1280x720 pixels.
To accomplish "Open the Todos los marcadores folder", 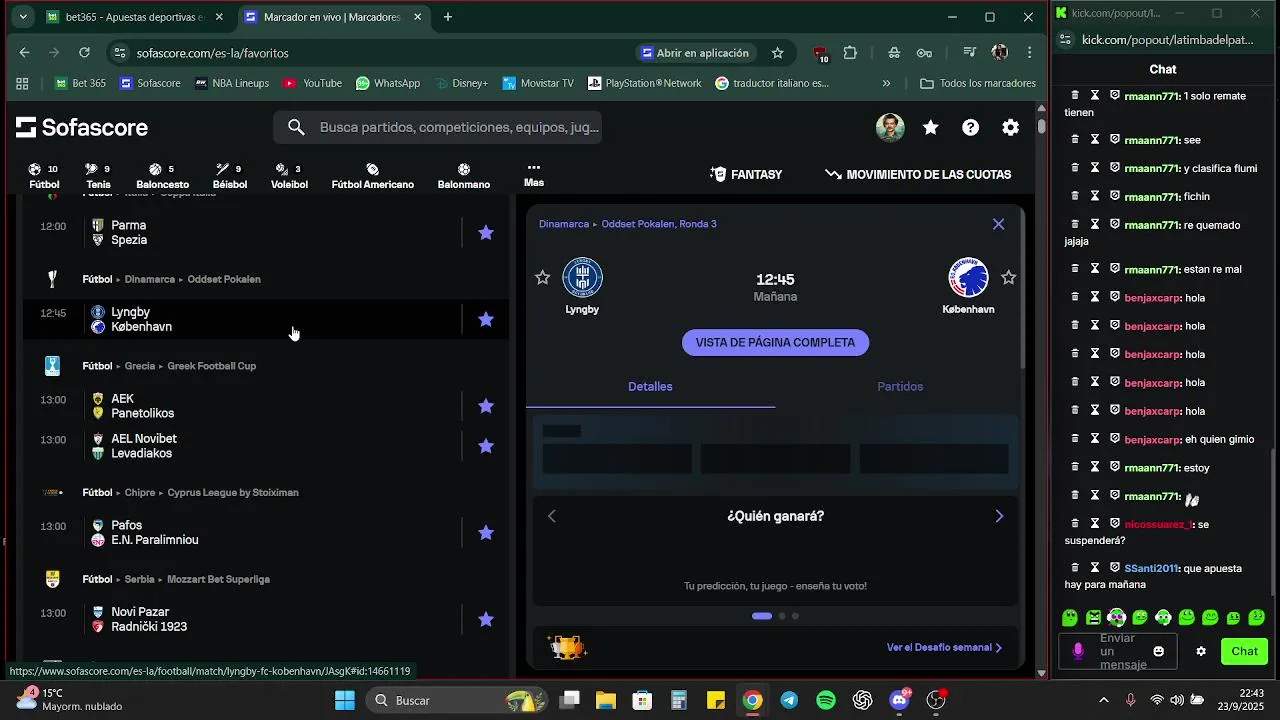I will tap(977, 83).
